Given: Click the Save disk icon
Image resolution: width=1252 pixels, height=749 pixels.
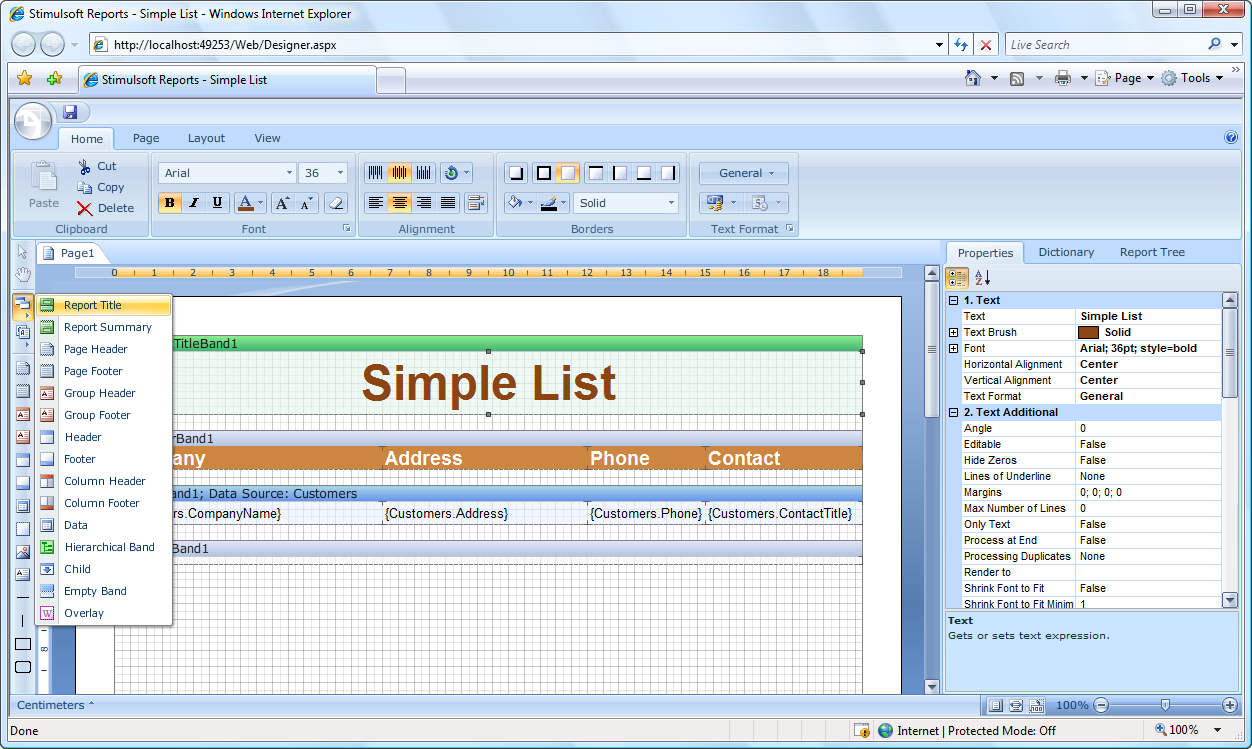Looking at the screenshot, I should (x=70, y=113).
